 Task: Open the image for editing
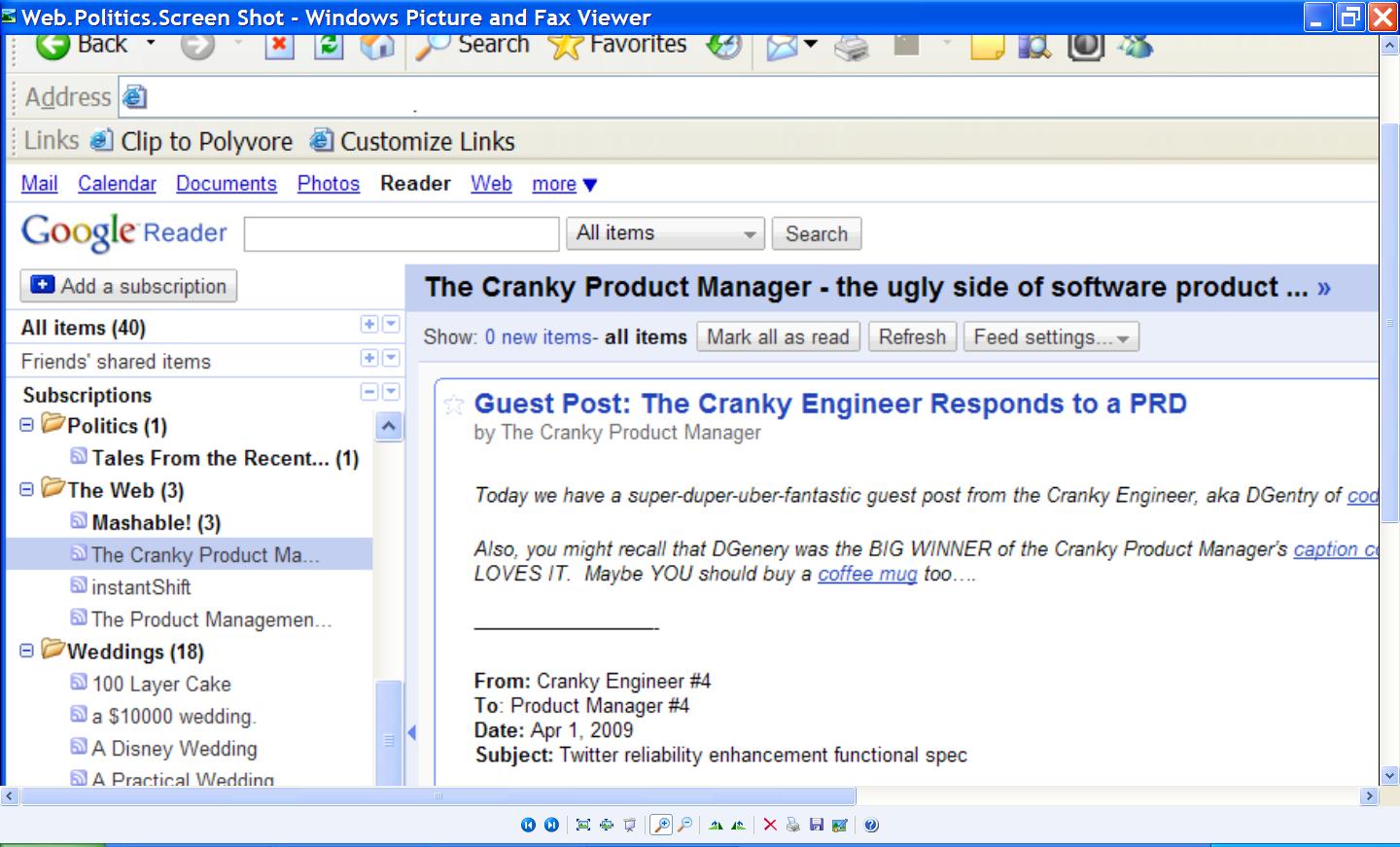coord(840,825)
